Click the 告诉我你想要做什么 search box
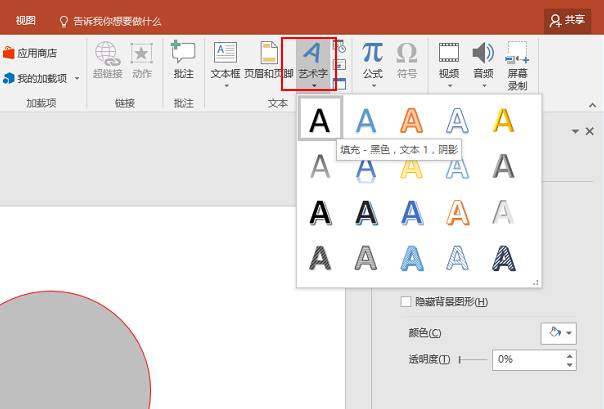 click(x=111, y=21)
